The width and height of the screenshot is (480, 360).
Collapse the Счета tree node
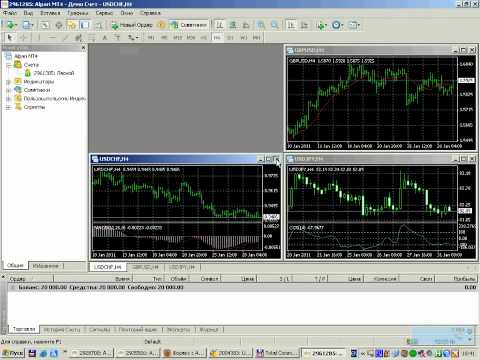point(9,65)
